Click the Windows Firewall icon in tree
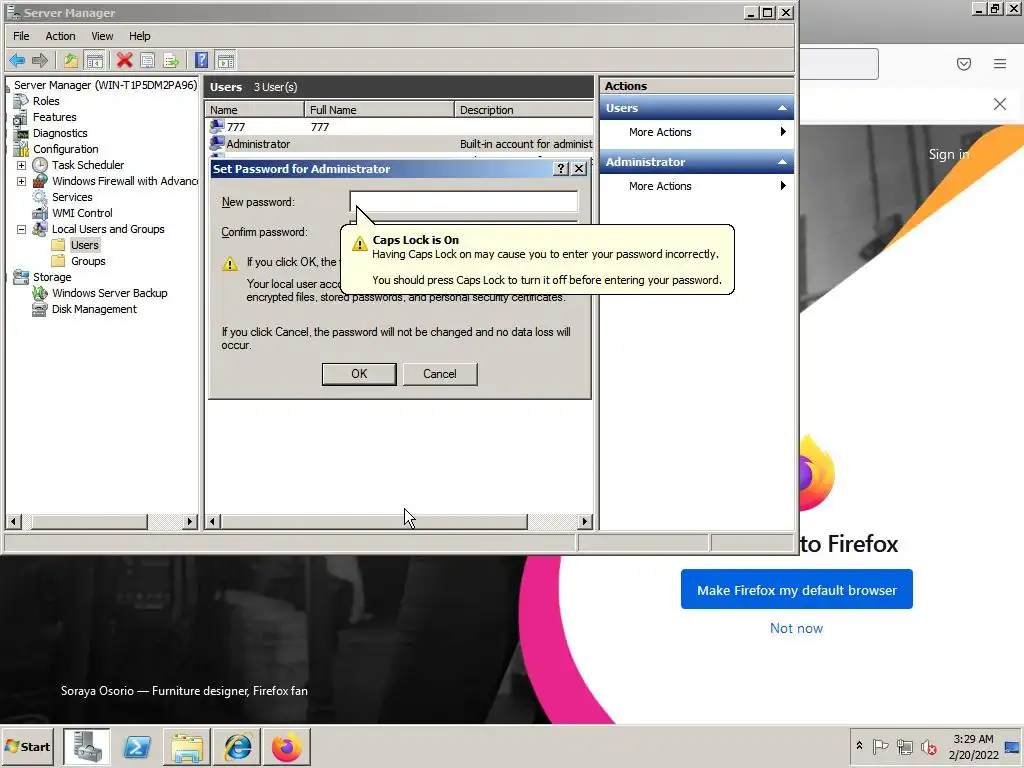 40,181
